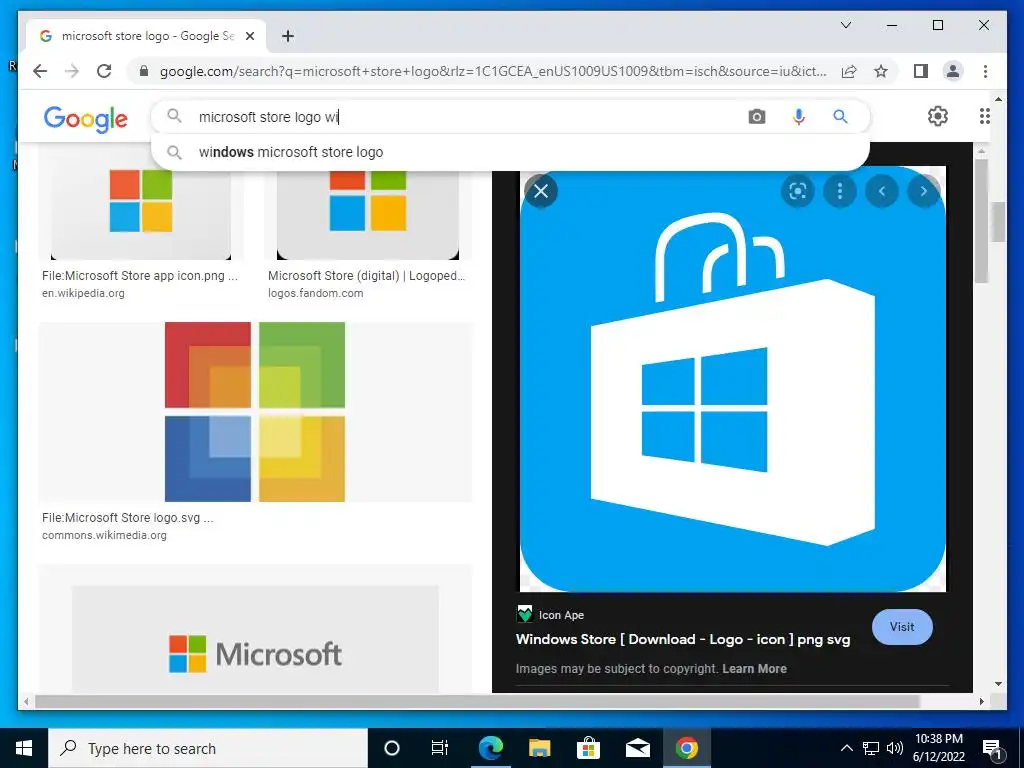This screenshot has width=1024, height=768.
Task: Share this page using share icon
Action: (x=848, y=71)
